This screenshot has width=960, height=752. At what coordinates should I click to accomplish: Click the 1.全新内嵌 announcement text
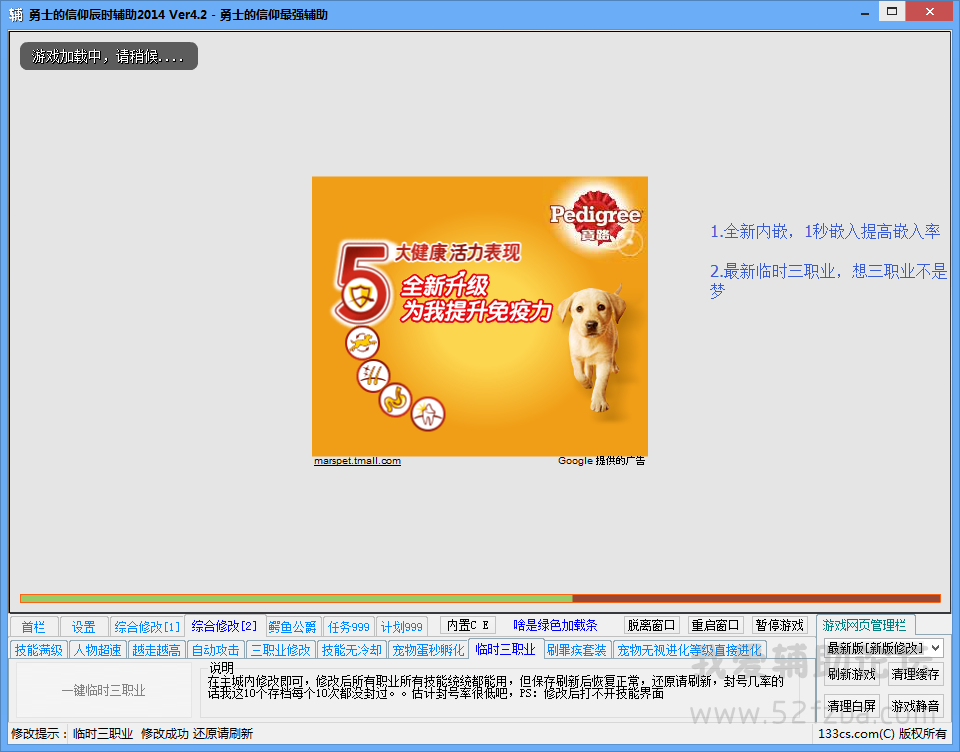825,231
